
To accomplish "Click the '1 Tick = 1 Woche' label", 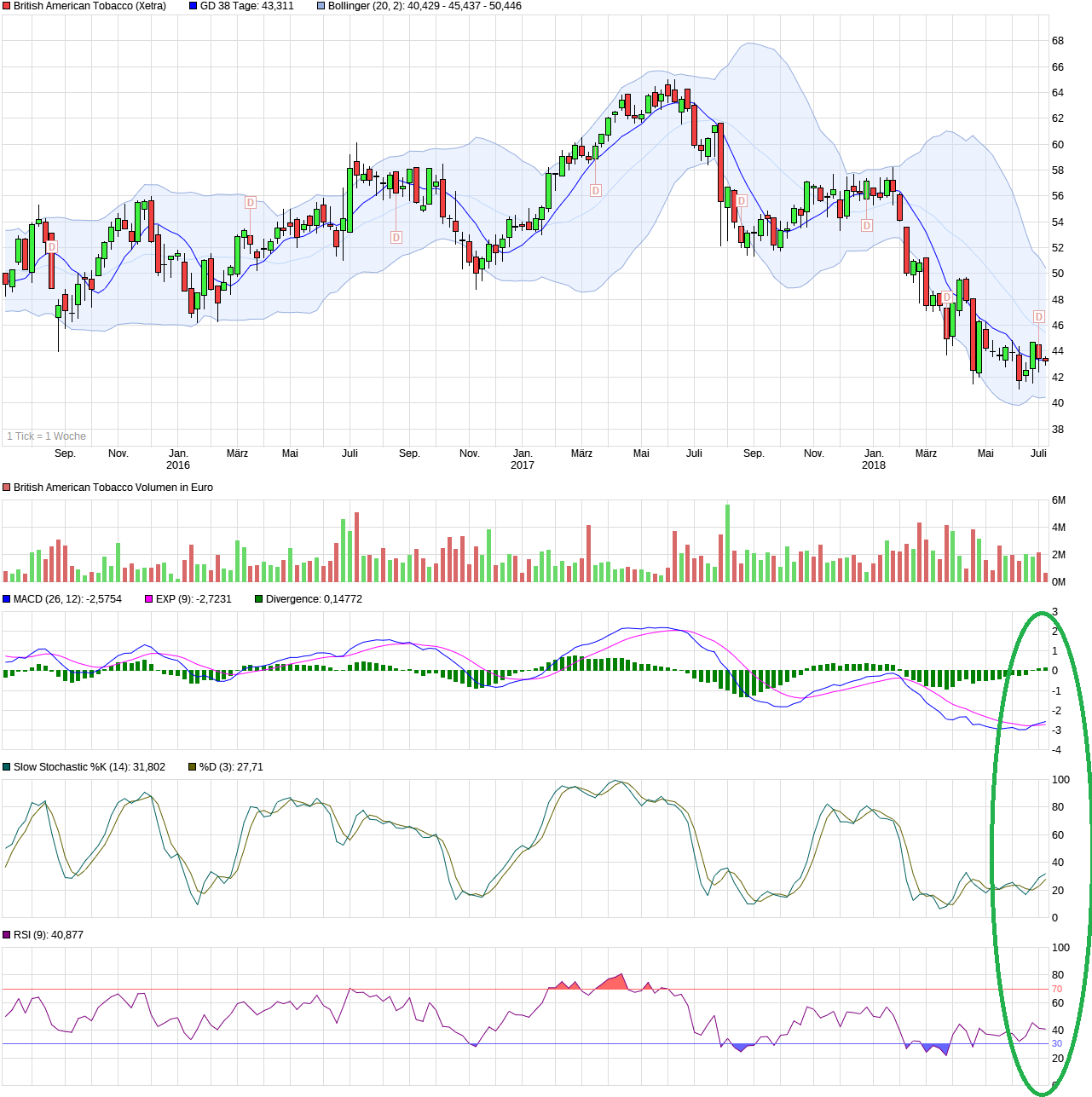I will point(47,436).
